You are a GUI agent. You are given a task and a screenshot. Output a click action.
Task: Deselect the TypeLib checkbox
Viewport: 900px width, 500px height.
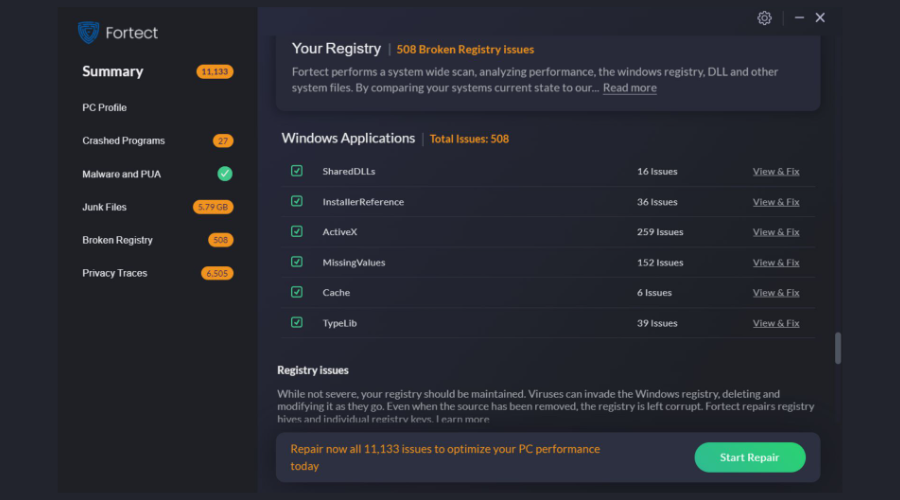point(297,322)
